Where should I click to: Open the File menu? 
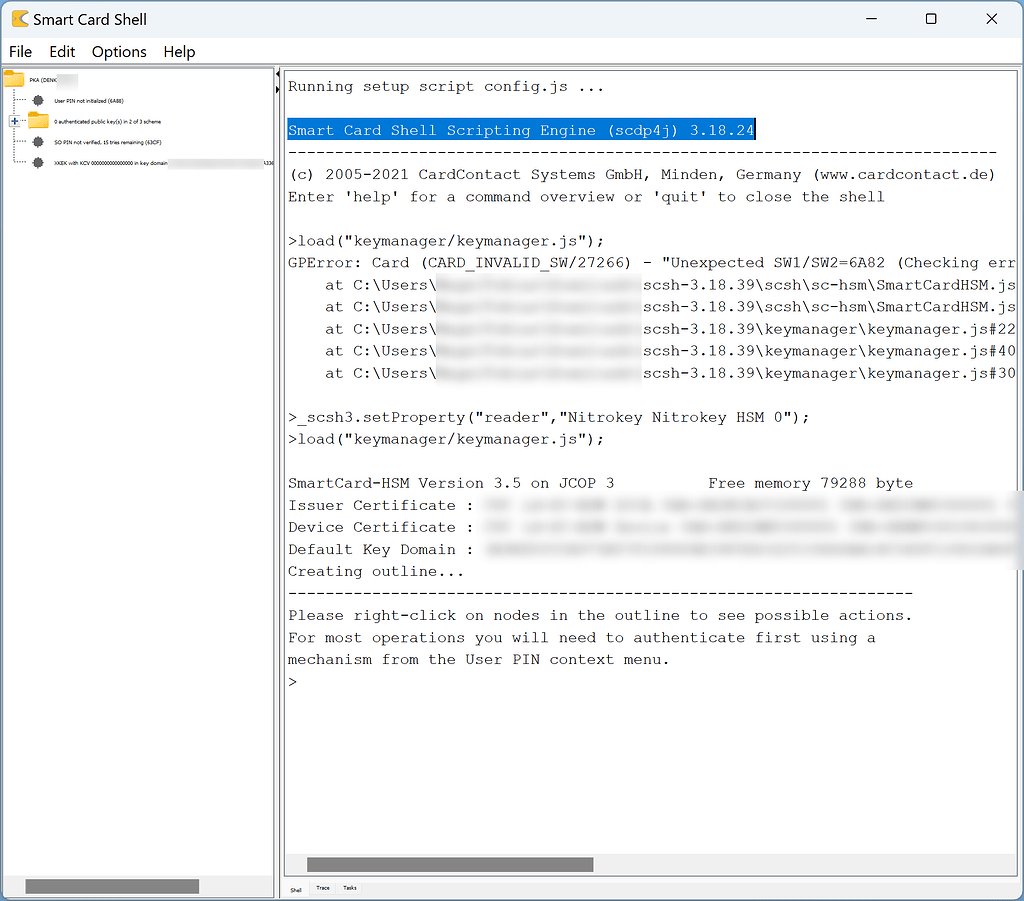click(20, 51)
